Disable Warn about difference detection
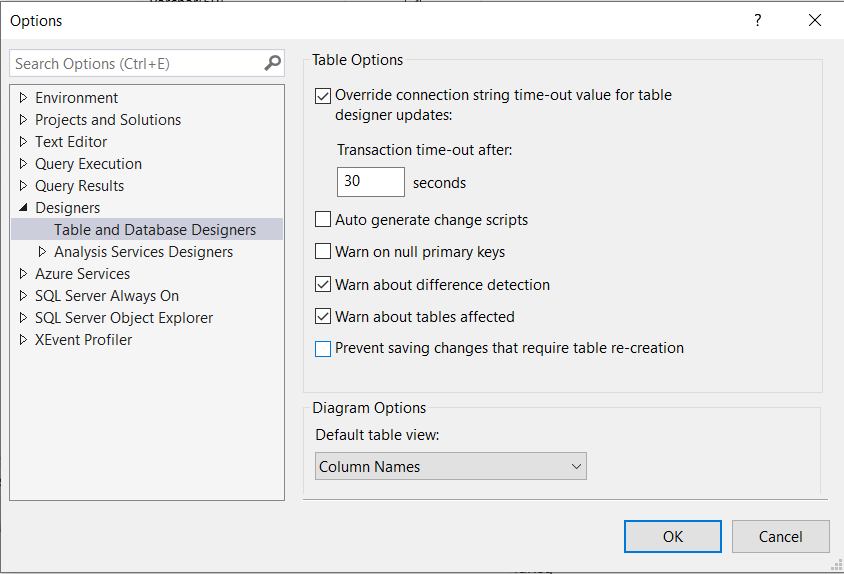844x574 pixels. (x=323, y=285)
